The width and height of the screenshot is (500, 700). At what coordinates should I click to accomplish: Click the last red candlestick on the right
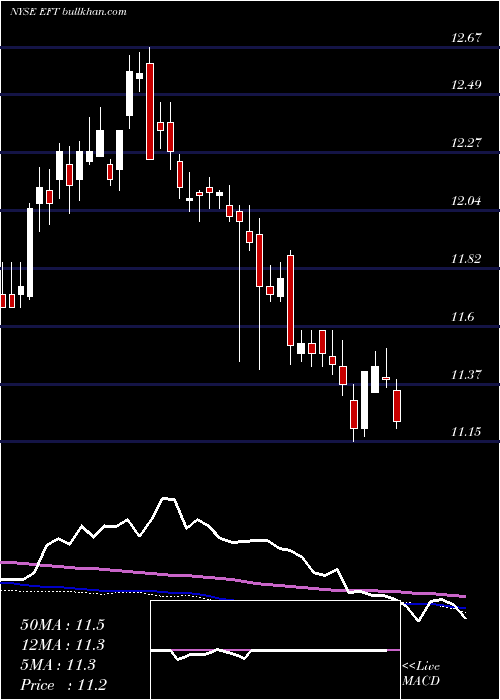[x=397, y=406]
